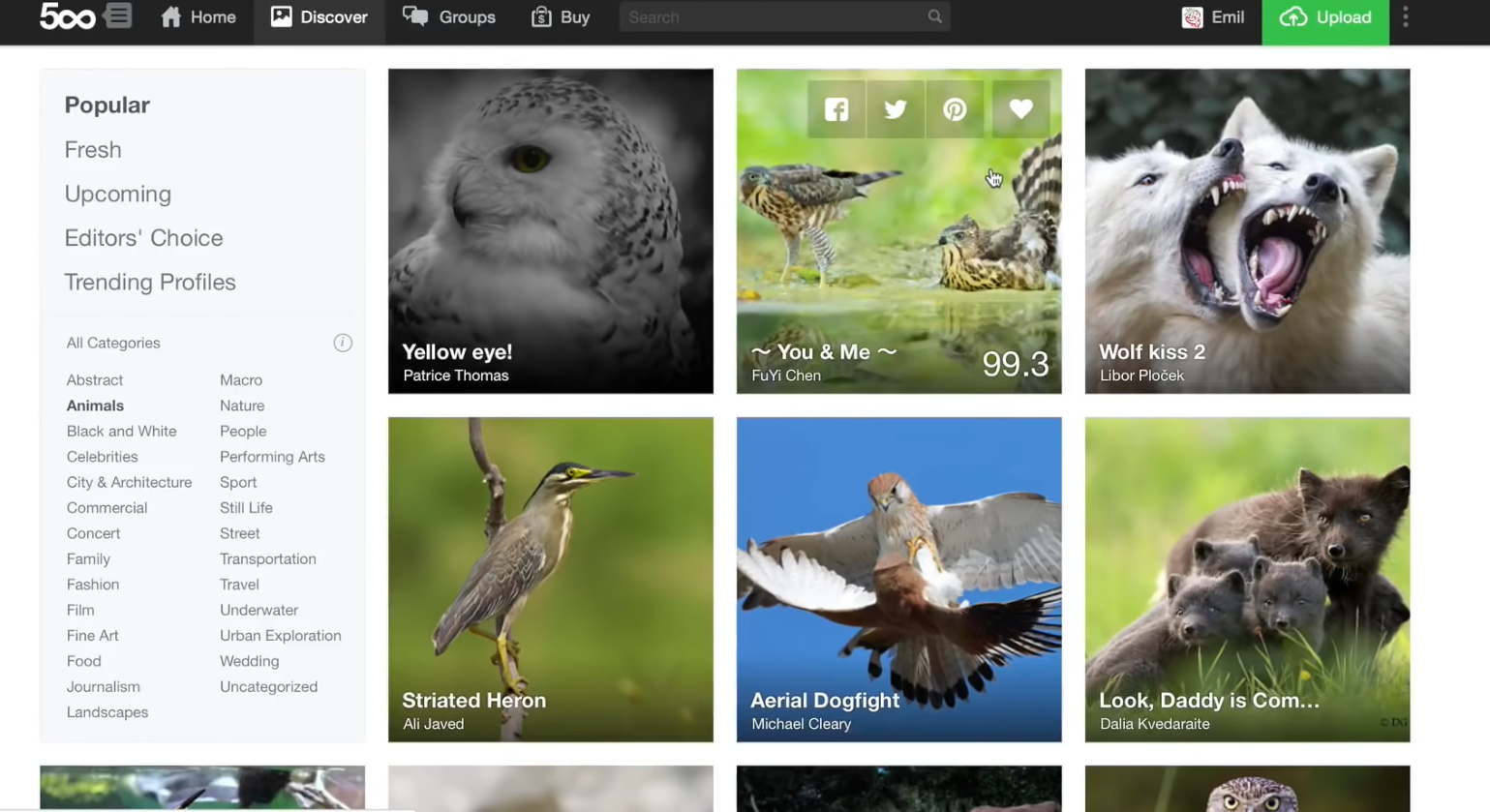
Task: Pin the photo using the Pinterest icon
Action: tap(955, 108)
